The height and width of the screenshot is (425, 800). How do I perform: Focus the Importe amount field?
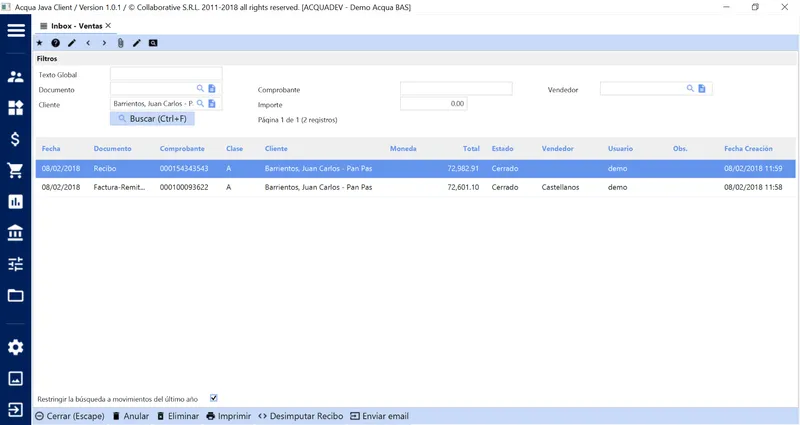pos(434,104)
